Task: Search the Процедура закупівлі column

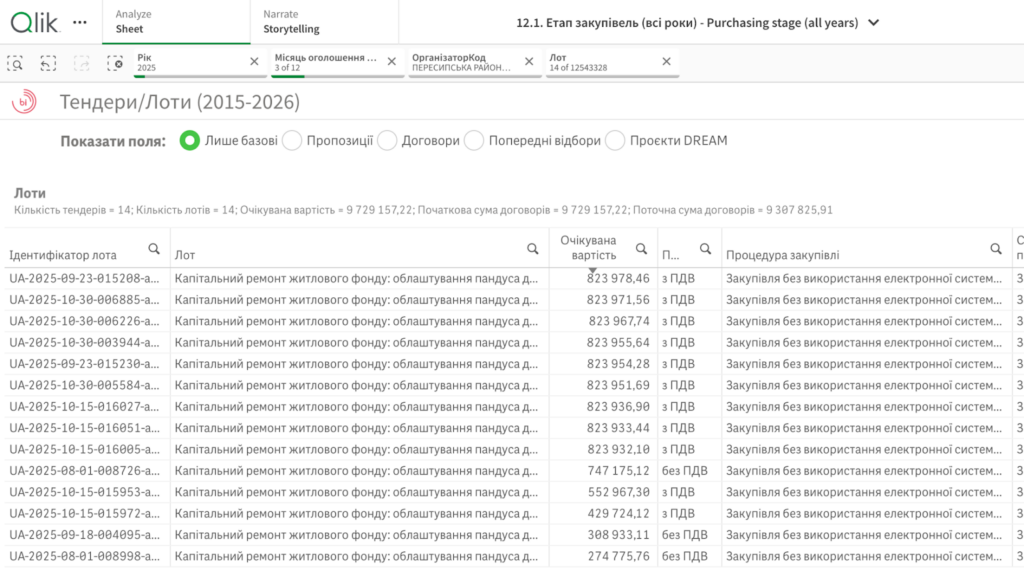Action: click(996, 249)
